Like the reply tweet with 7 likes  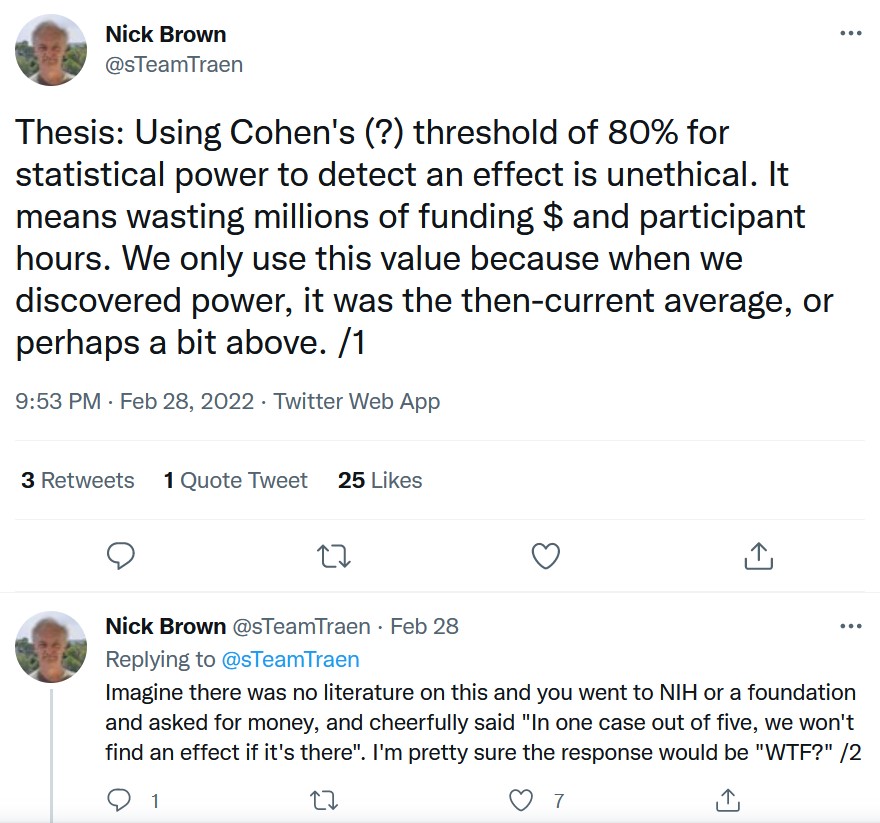pyautogui.click(x=521, y=800)
